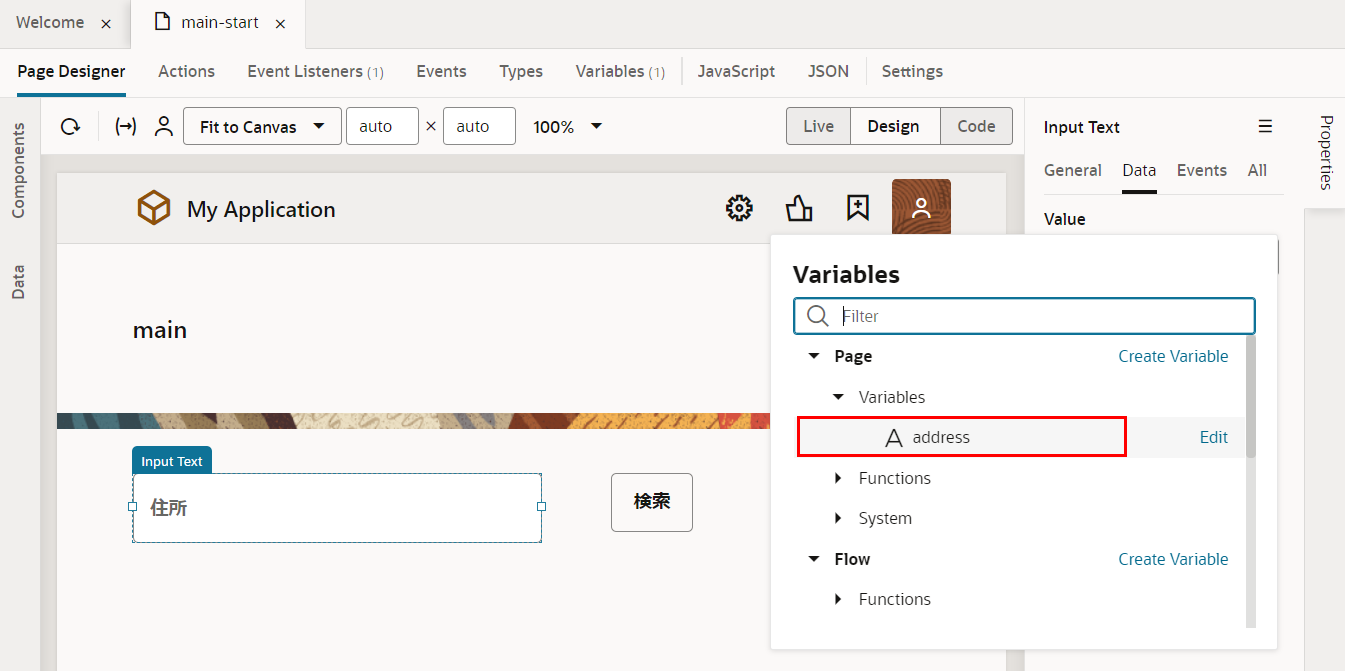1345x671 pixels.
Task: Open the Input Text properties menu icon
Action: point(1265,127)
